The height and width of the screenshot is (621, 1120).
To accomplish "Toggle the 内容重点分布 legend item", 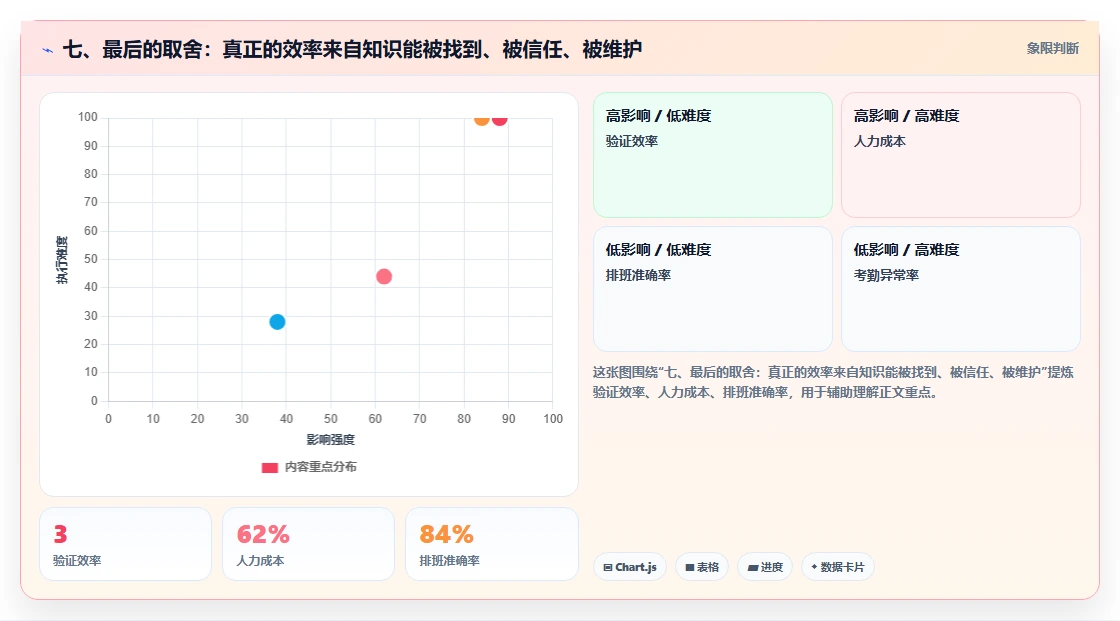I will [x=309, y=467].
